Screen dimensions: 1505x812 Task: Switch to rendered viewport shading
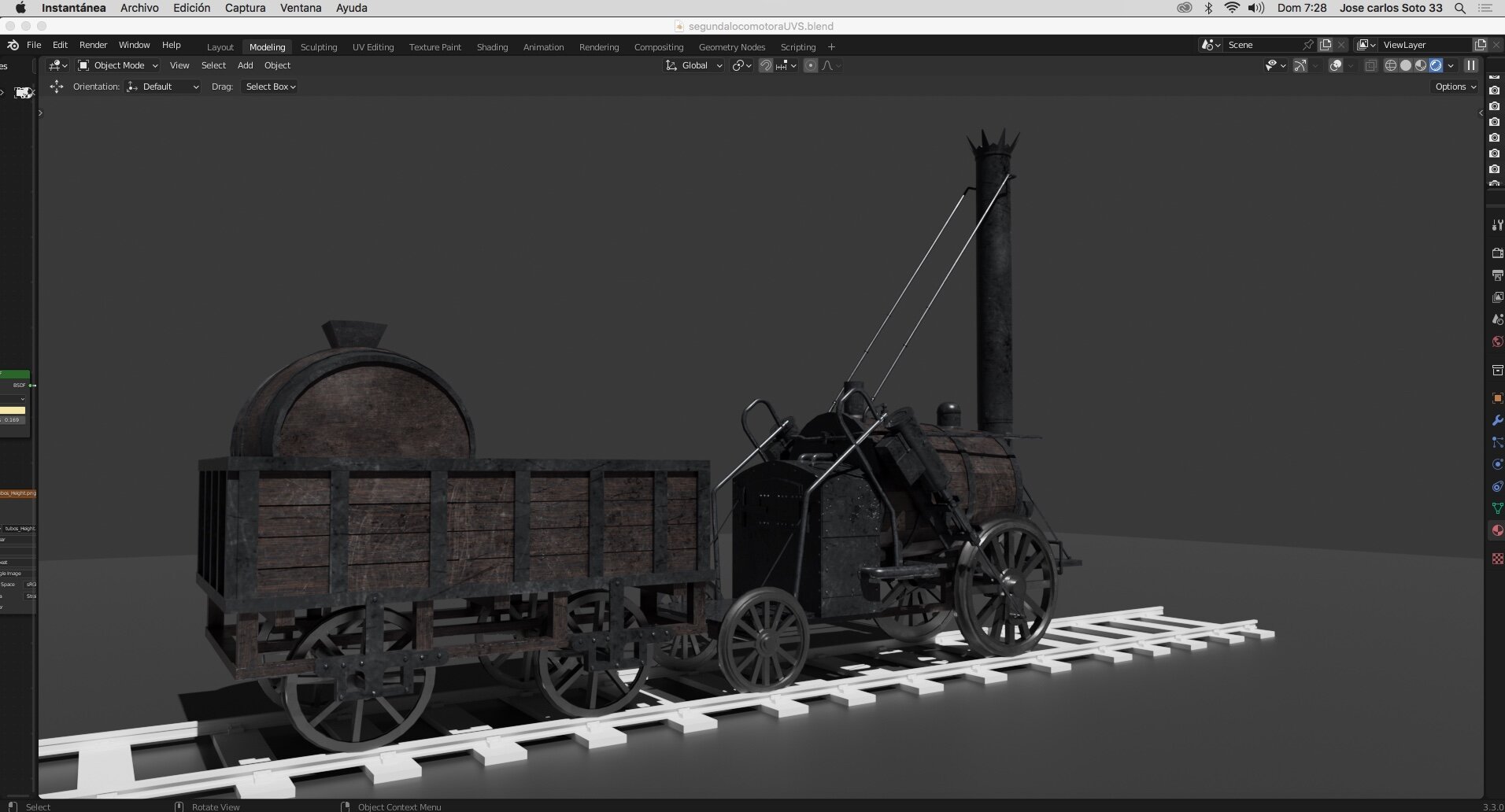1436,65
